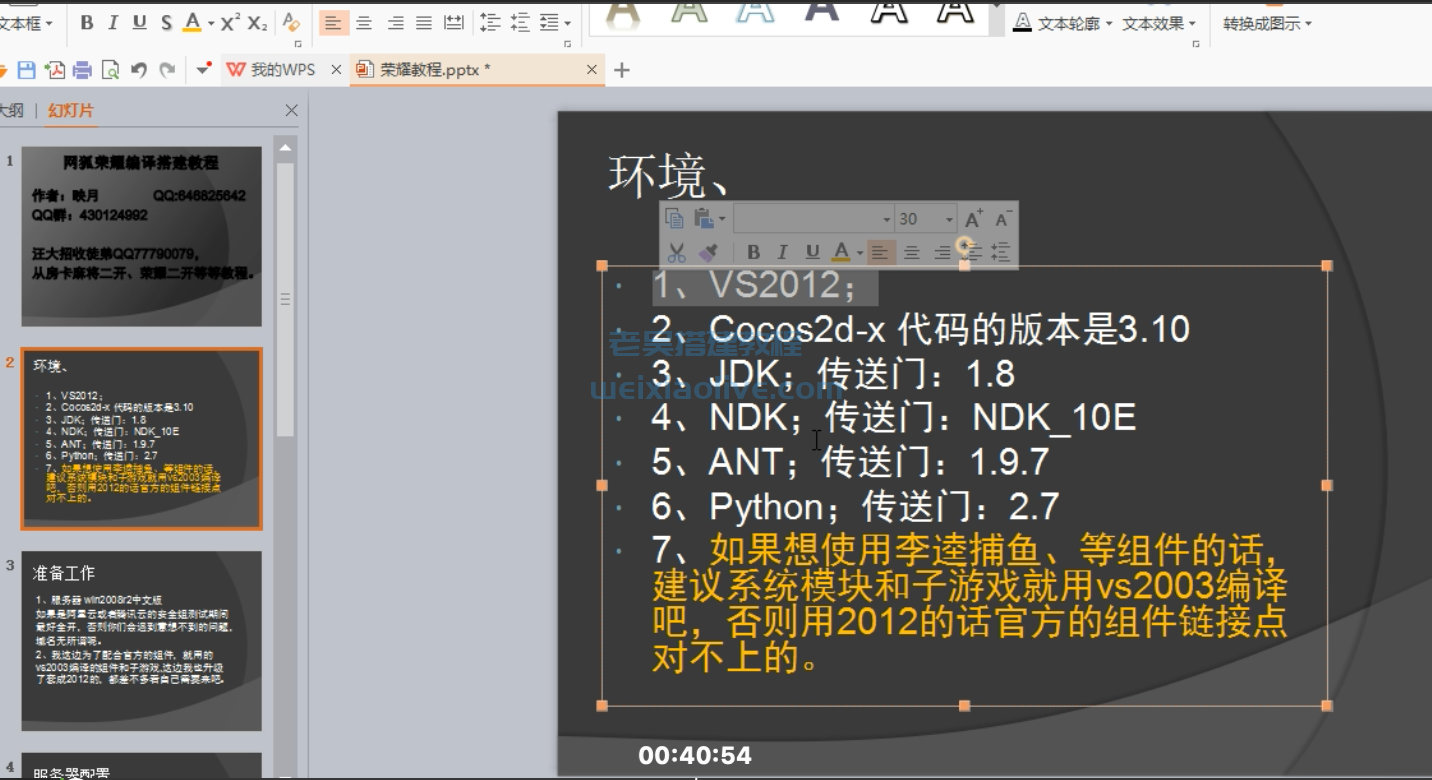Screen dimensions: 1432x780
Task: Toggle italic in mini toolbar
Action: [783, 252]
